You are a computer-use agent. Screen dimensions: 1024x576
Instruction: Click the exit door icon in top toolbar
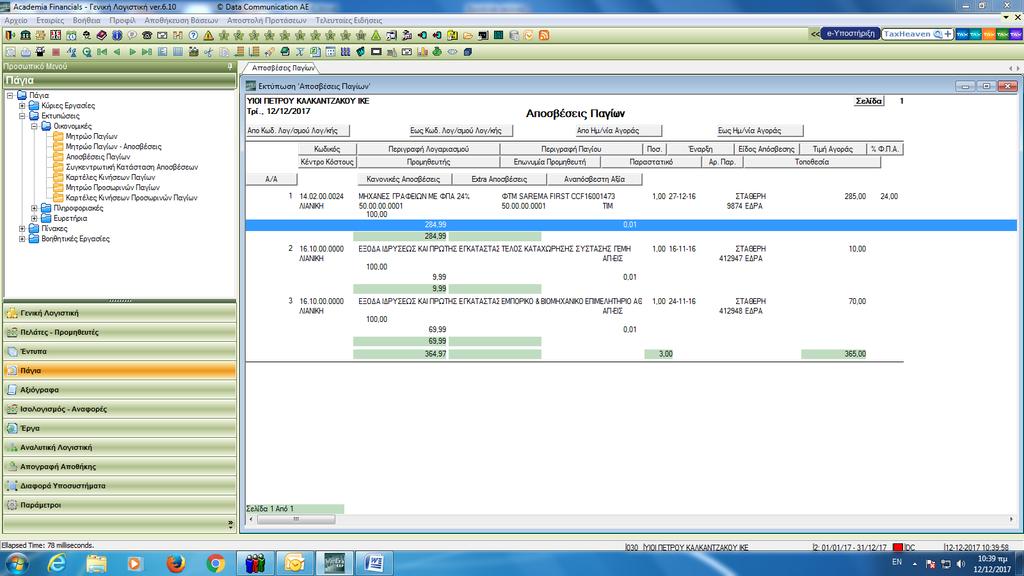point(10,35)
